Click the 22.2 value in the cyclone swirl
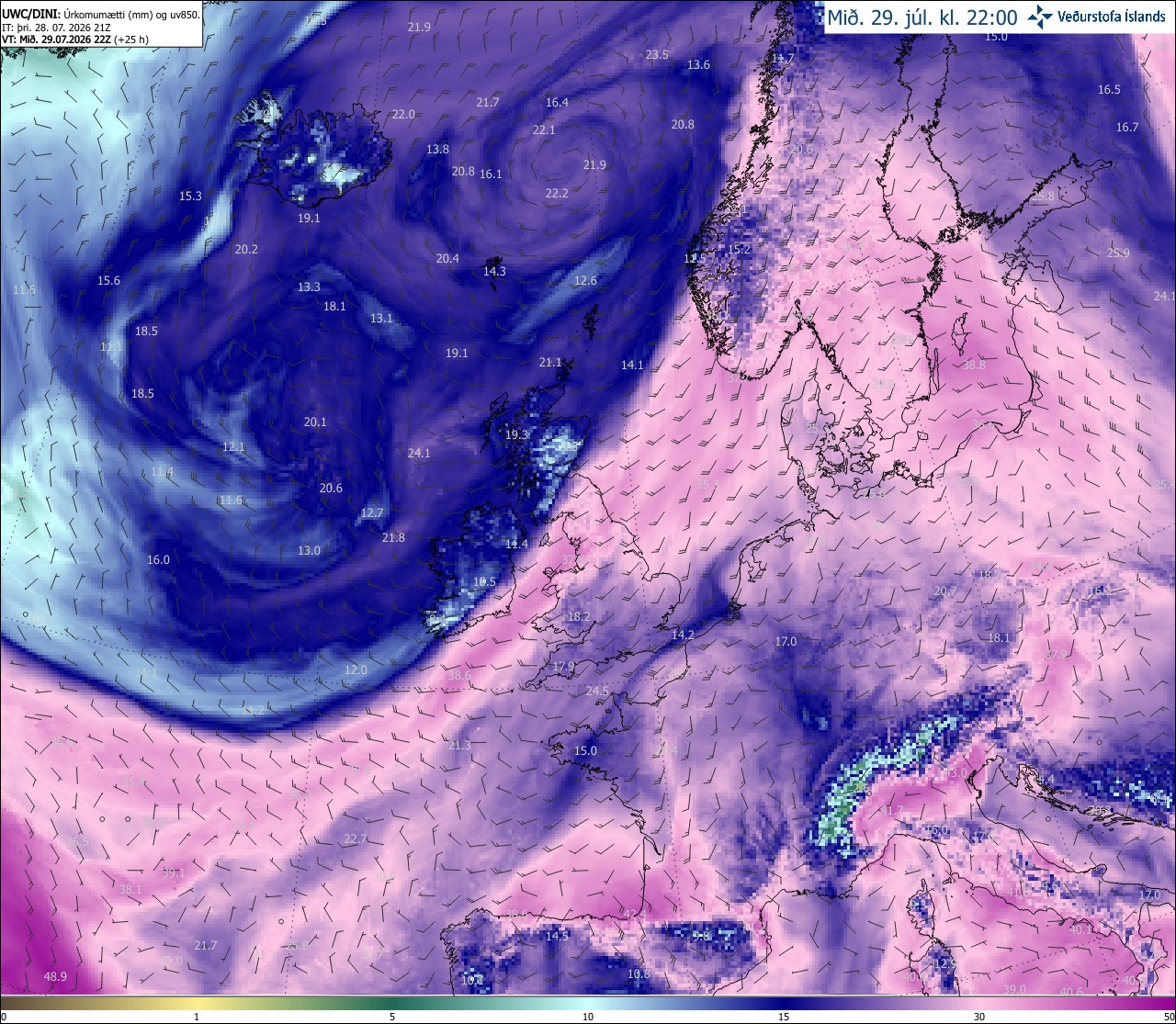The width and height of the screenshot is (1176, 1024). [557, 193]
